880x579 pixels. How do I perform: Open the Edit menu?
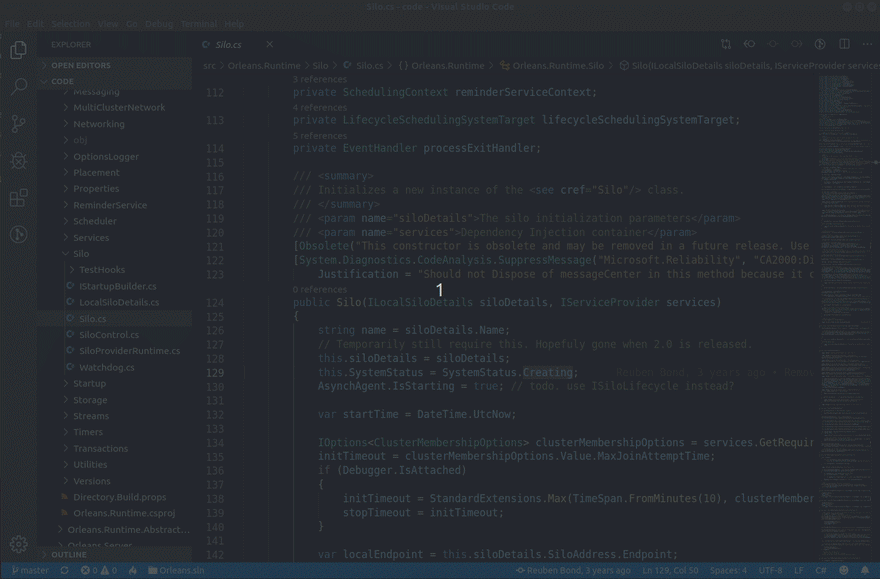click(x=35, y=24)
